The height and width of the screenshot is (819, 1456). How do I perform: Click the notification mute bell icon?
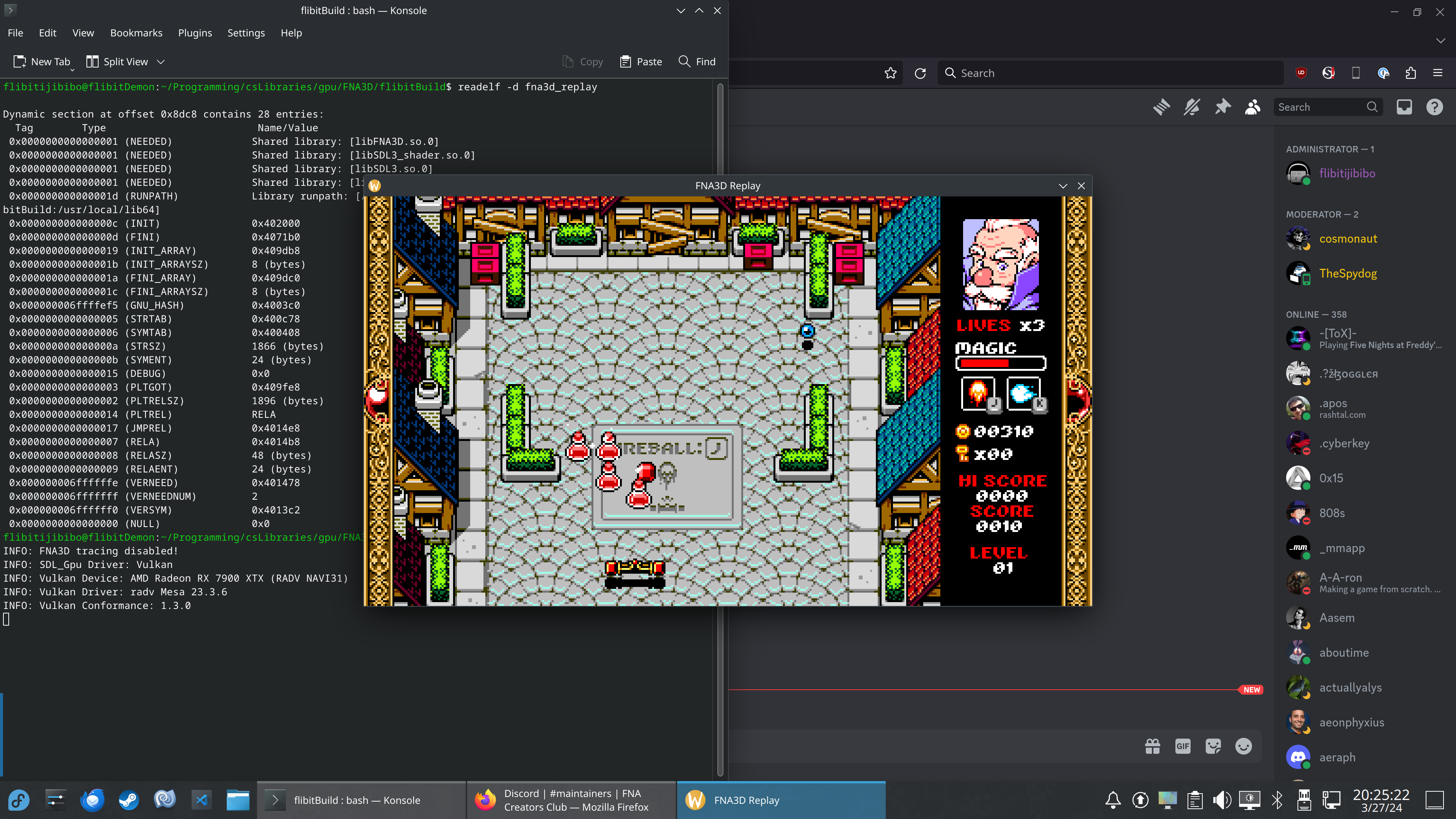coord(1192,107)
